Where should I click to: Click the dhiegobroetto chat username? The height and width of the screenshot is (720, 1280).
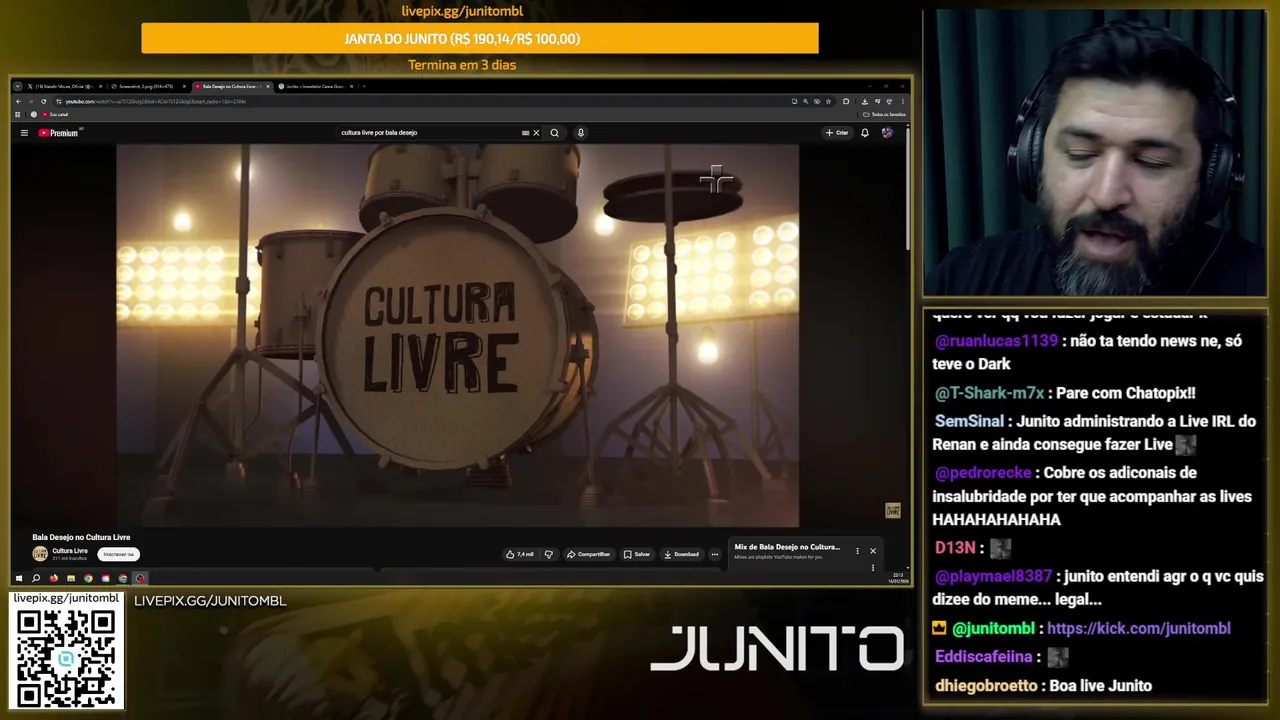pyautogui.click(x=986, y=686)
